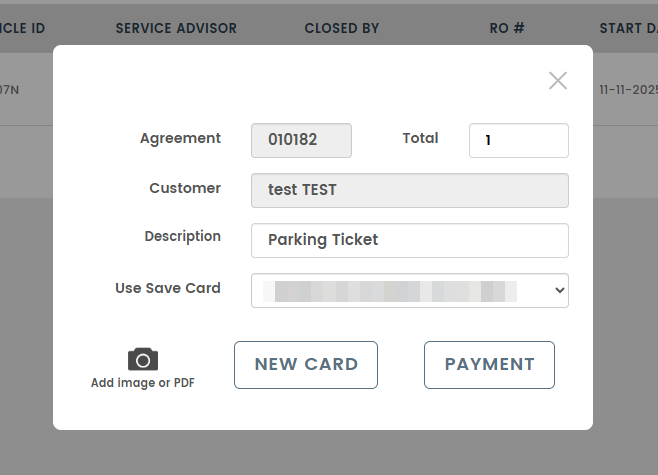Screen dimensions: 658x475
Task: Click the Customer field showing test TEST
Action: point(409,189)
